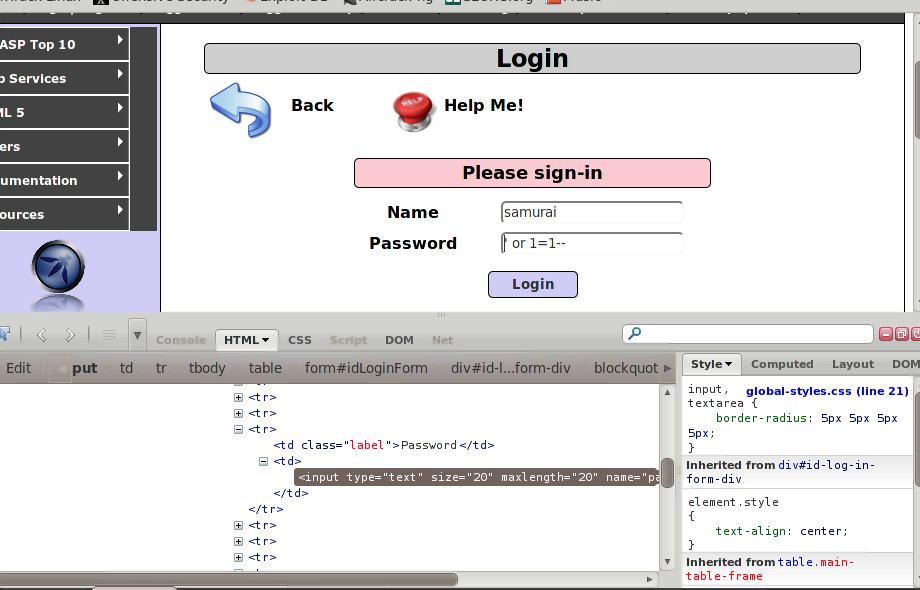Image resolution: width=920 pixels, height=590 pixels.
Task: Click the Firebug back history arrow
Action: click(41, 335)
